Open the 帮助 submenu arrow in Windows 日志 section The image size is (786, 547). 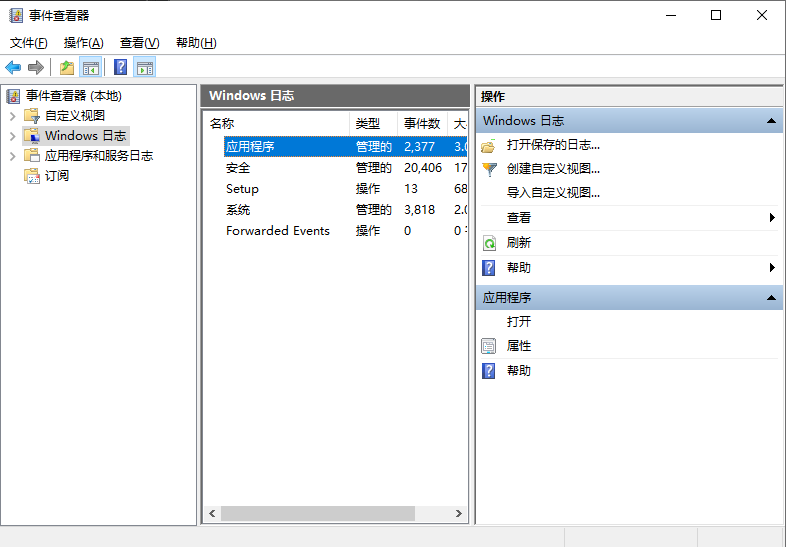[772, 268]
